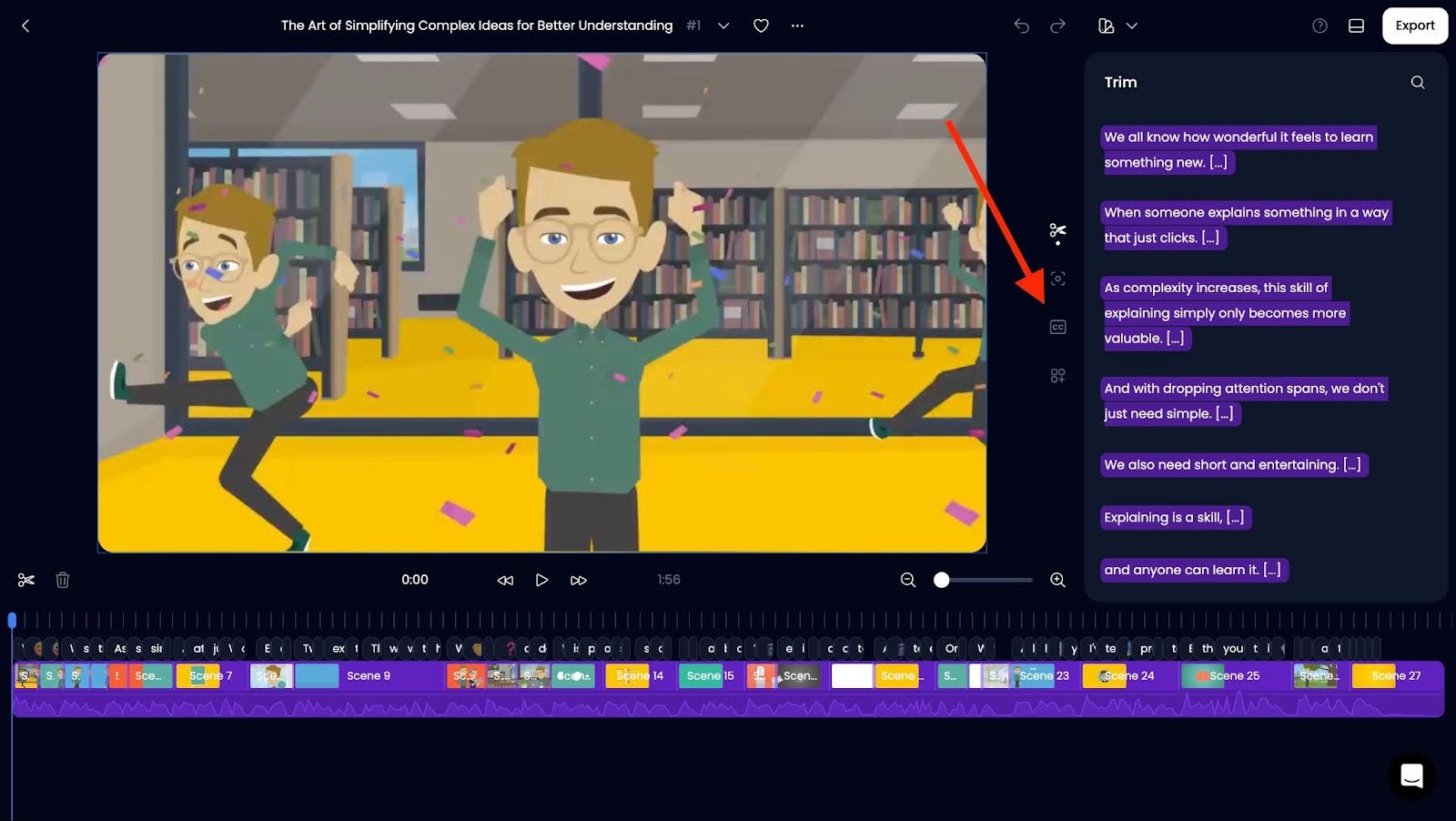This screenshot has width=1456, height=821.
Task: Open the closed captions CC panel
Action: (1057, 327)
